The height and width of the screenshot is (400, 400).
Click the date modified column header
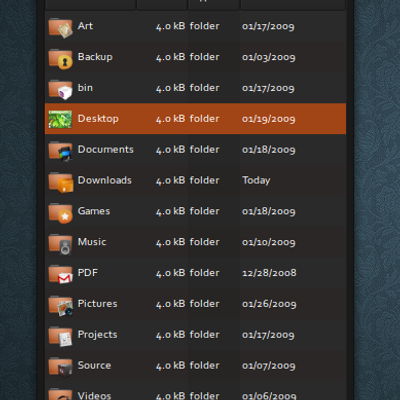(x=293, y=5)
